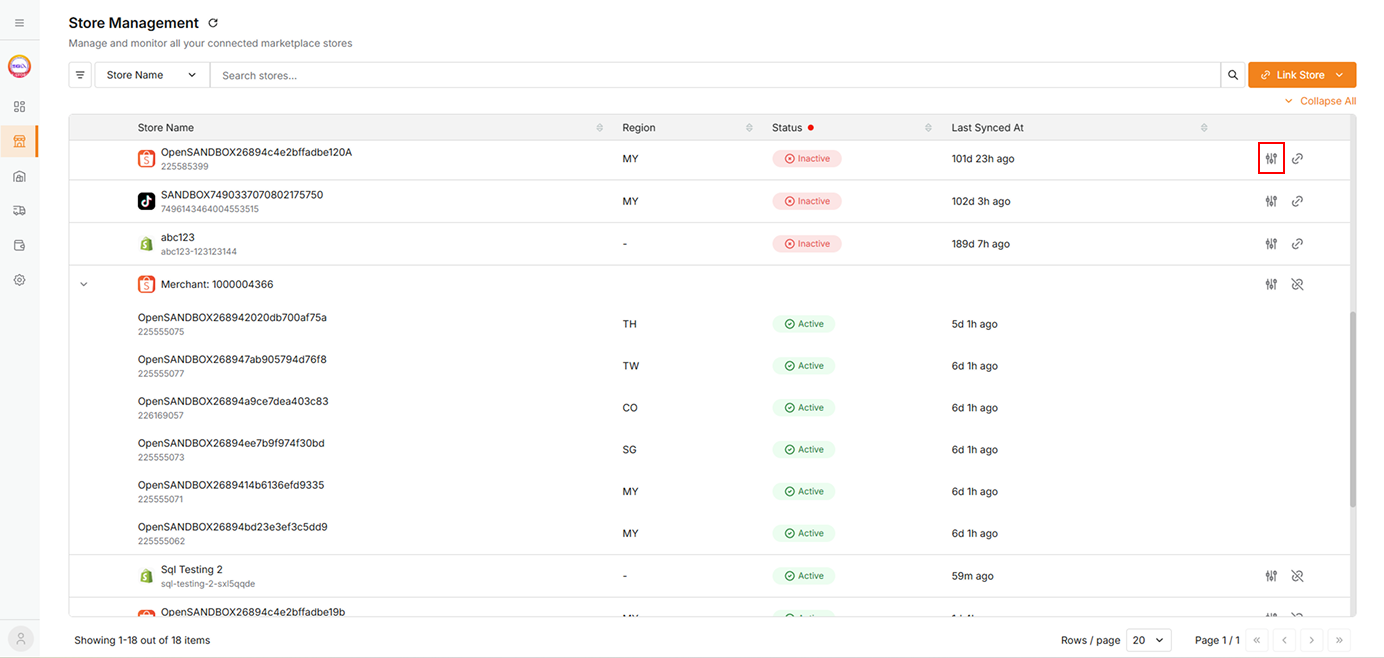The image size is (1384, 658).
Task: Open the delivery truck icon in the sidebar
Action: pos(19,211)
